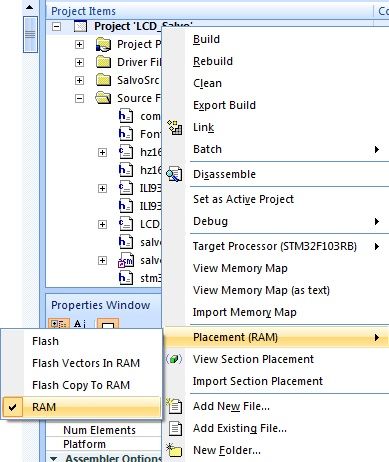
Task: Click the Add New File page icon
Action: [x=174, y=406]
